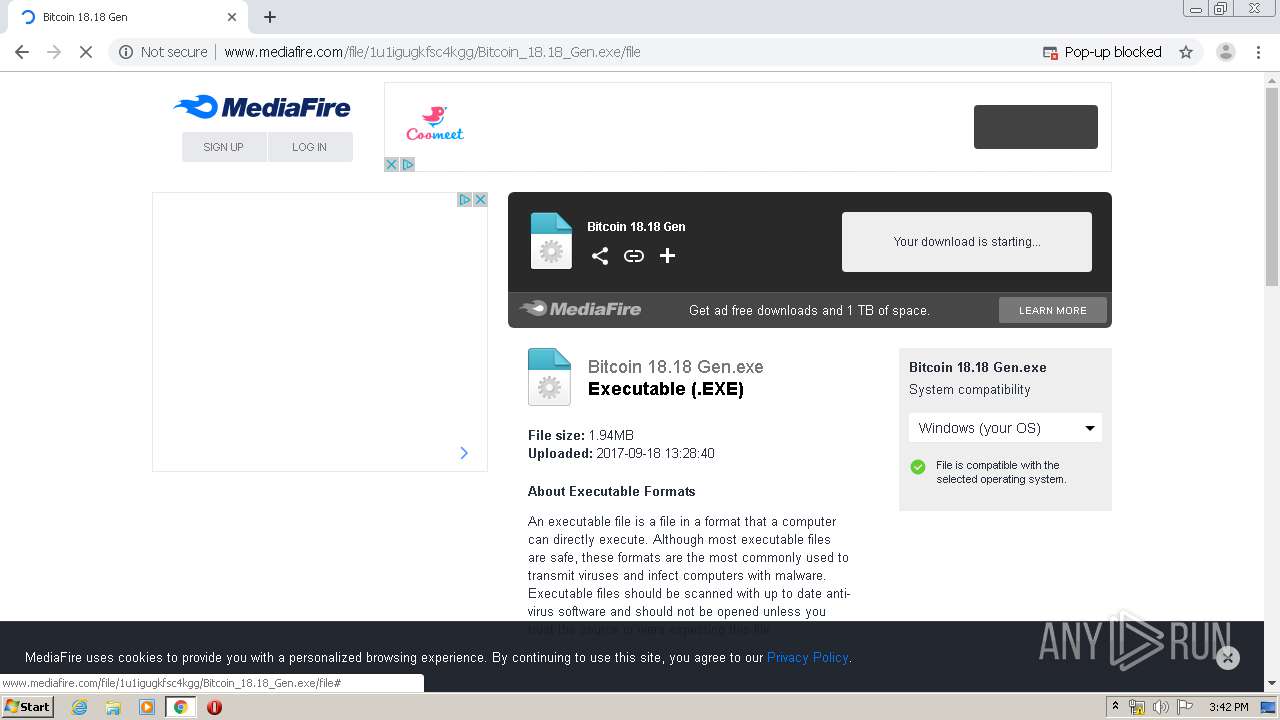This screenshot has width=1280, height=720.
Task: Click the plus icon to save file
Action: point(668,256)
